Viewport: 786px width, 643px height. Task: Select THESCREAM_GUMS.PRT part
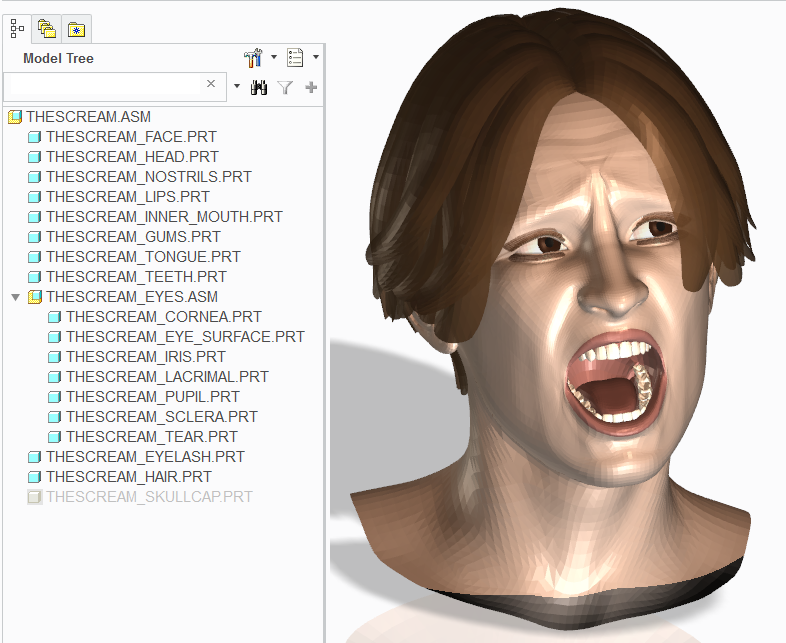133,237
